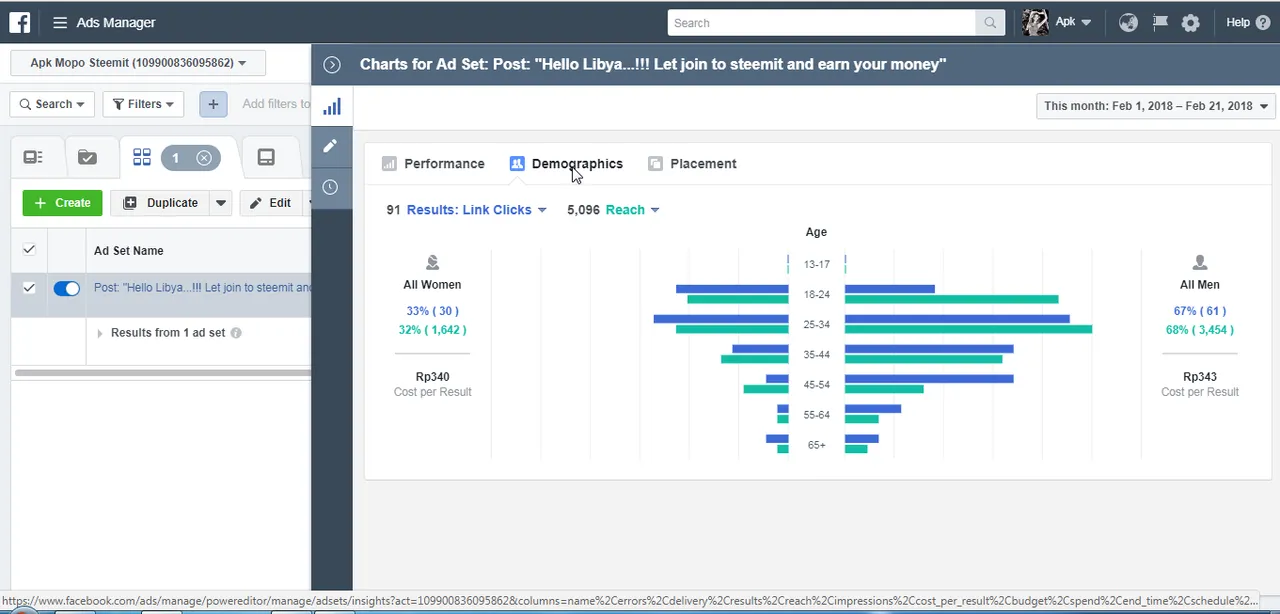Switch to the Demographics tab
Image resolution: width=1280 pixels, height=614 pixels.
pos(566,164)
